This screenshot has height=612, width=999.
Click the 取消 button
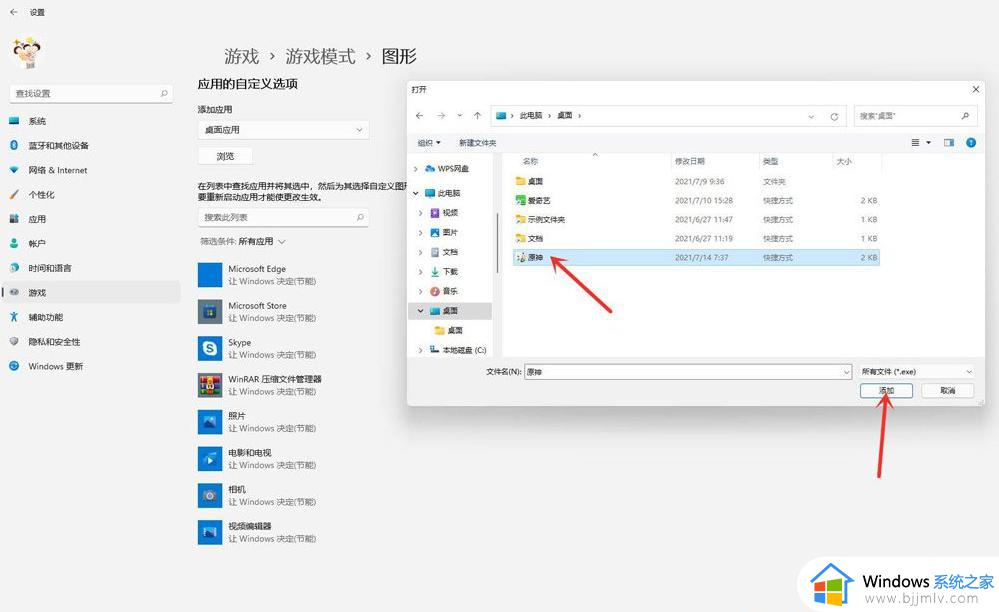pos(947,390)
